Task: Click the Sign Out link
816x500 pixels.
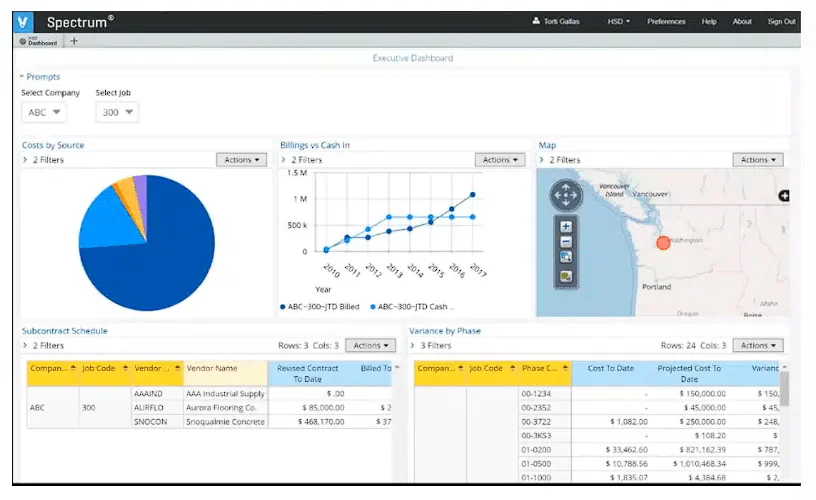Action: click(781, 21)
